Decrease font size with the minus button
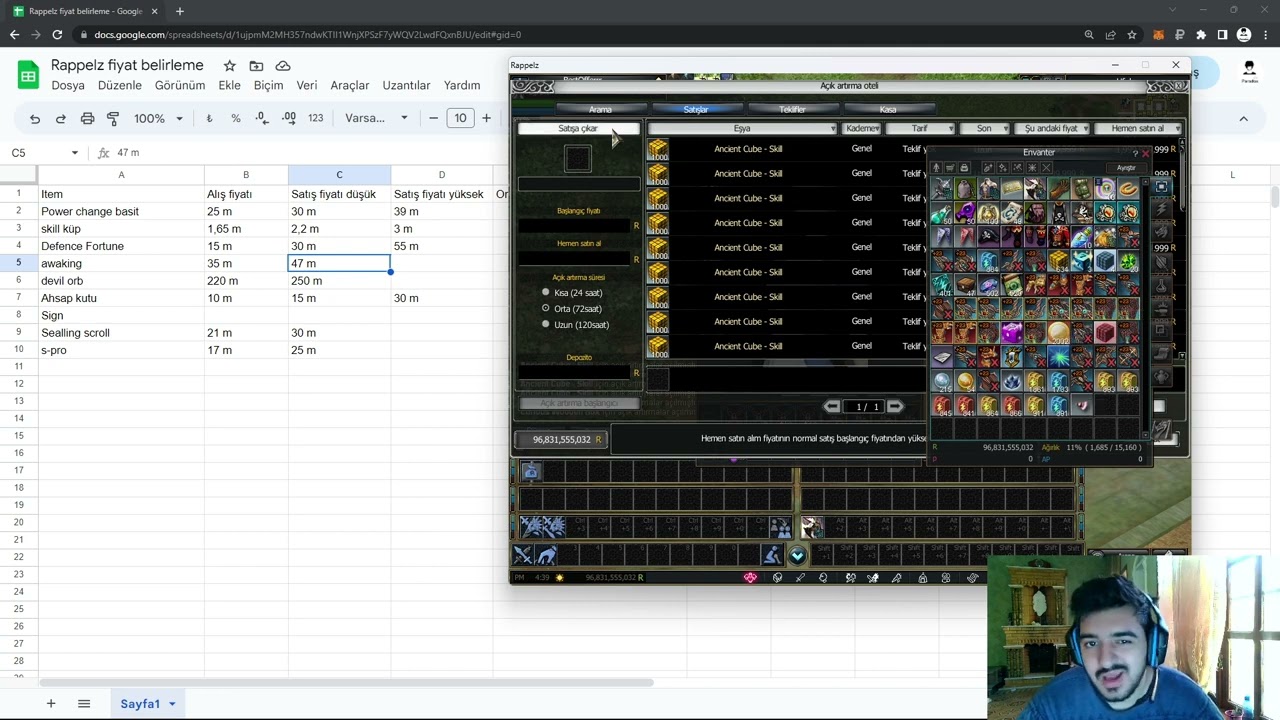Viewport: 1280px width, 720px height. 433,118
